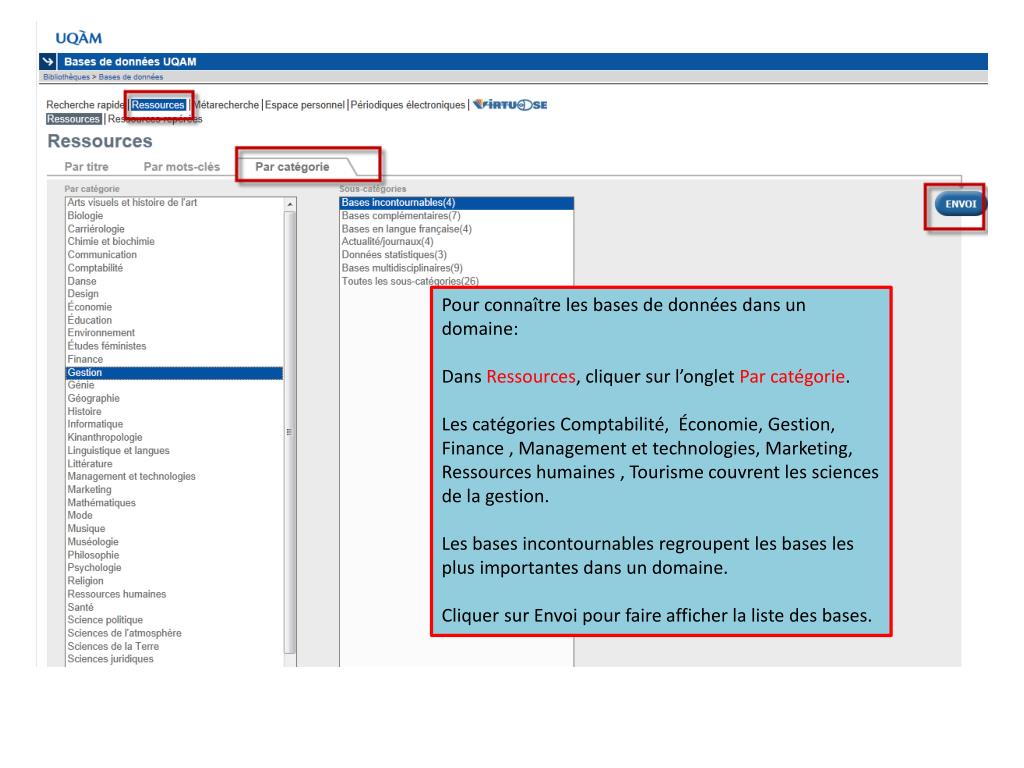
Task: Open Ressources in the top menu
Action: click(x=158, y=104)
